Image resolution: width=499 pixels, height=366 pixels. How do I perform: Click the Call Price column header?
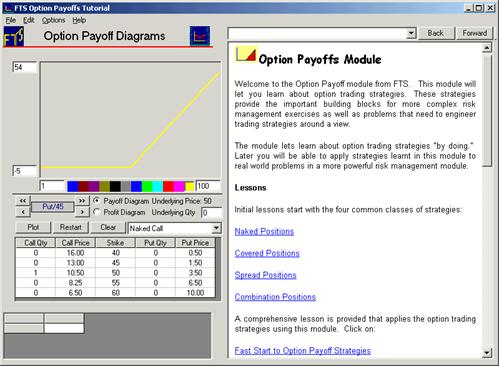tap(76, 243)
